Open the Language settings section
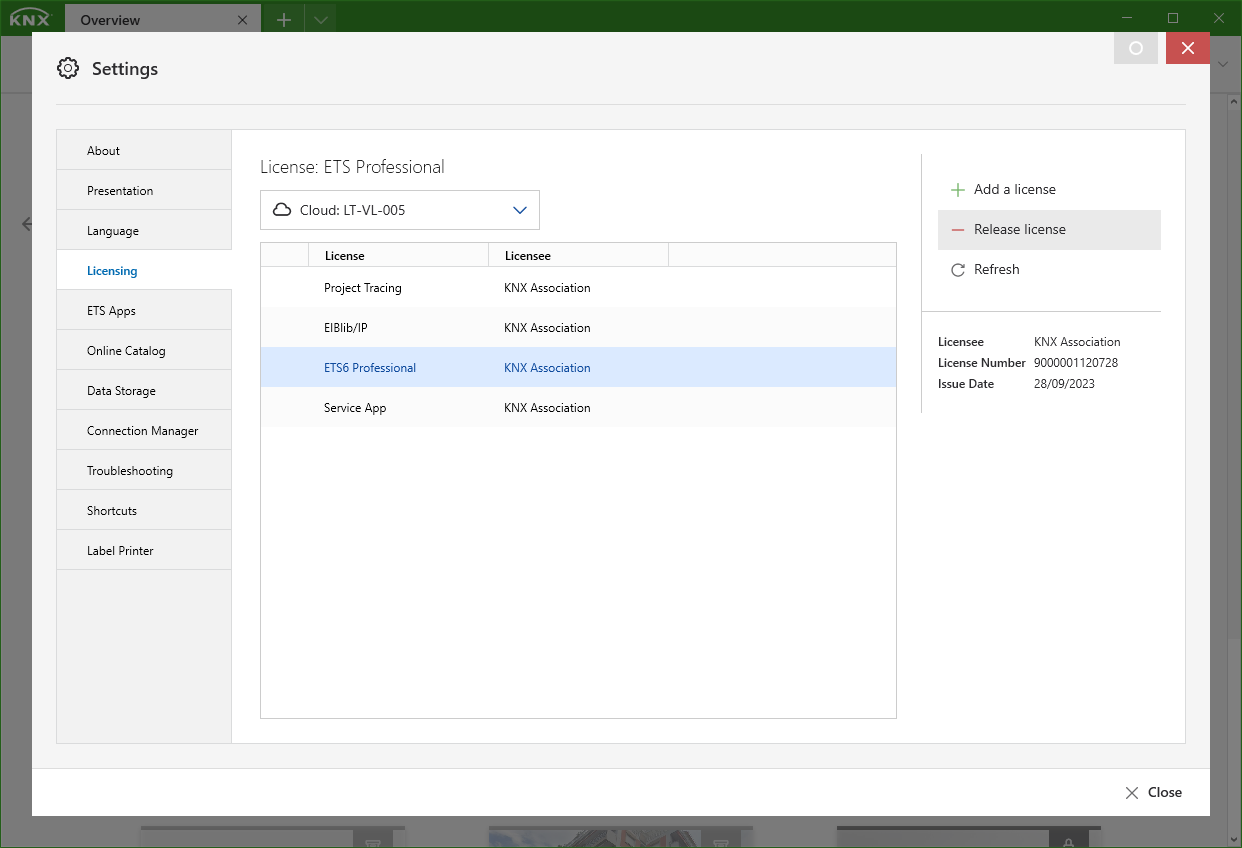This screenshot has height=848, width=1242. tap(144, 230)
